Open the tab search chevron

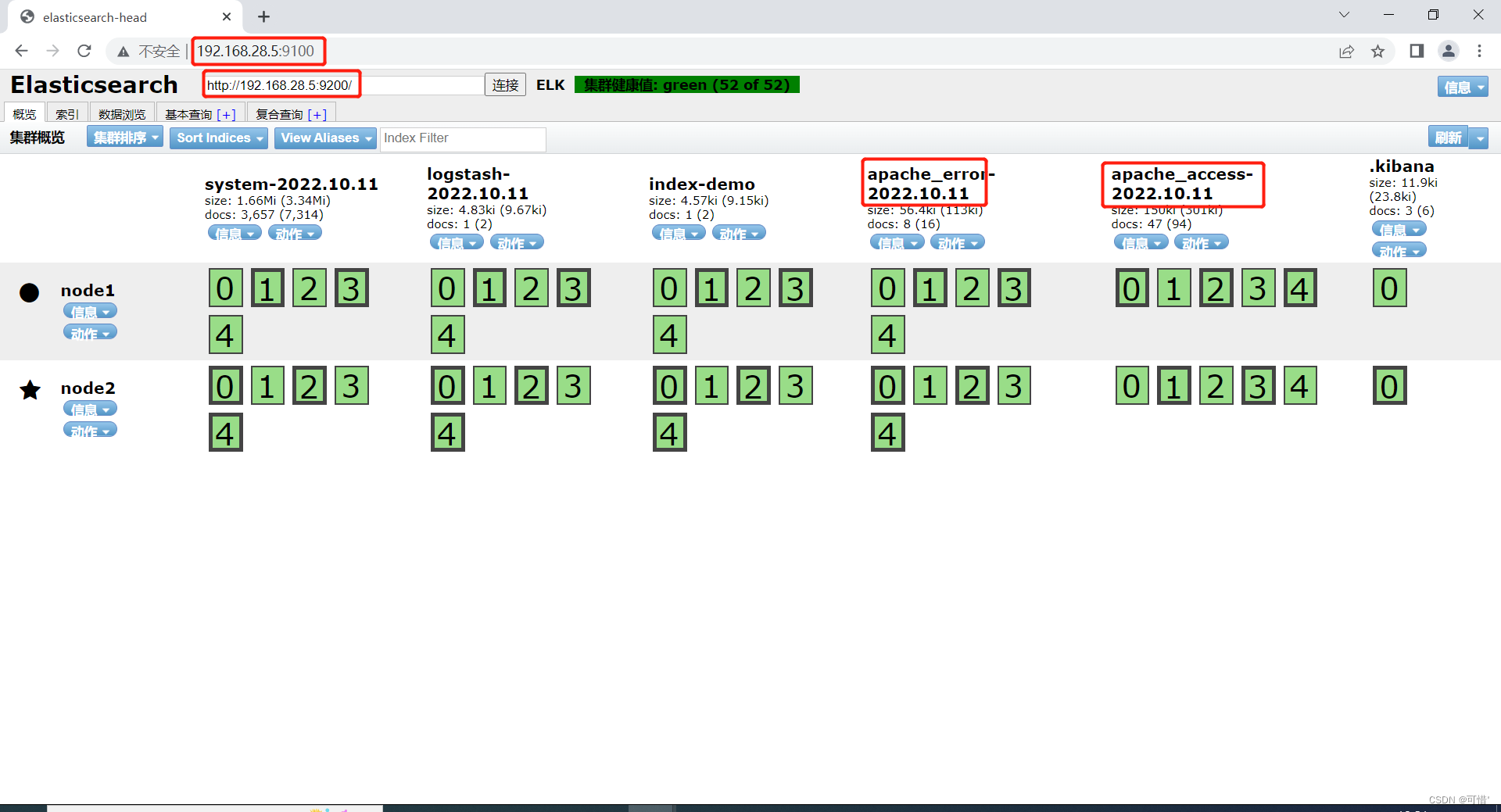tap(1344, 15)
